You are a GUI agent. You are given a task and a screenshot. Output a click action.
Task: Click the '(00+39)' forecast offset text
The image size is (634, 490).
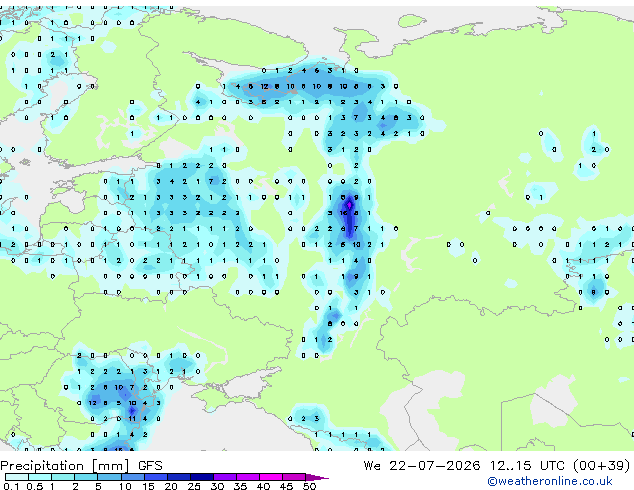tap(601, 466)
